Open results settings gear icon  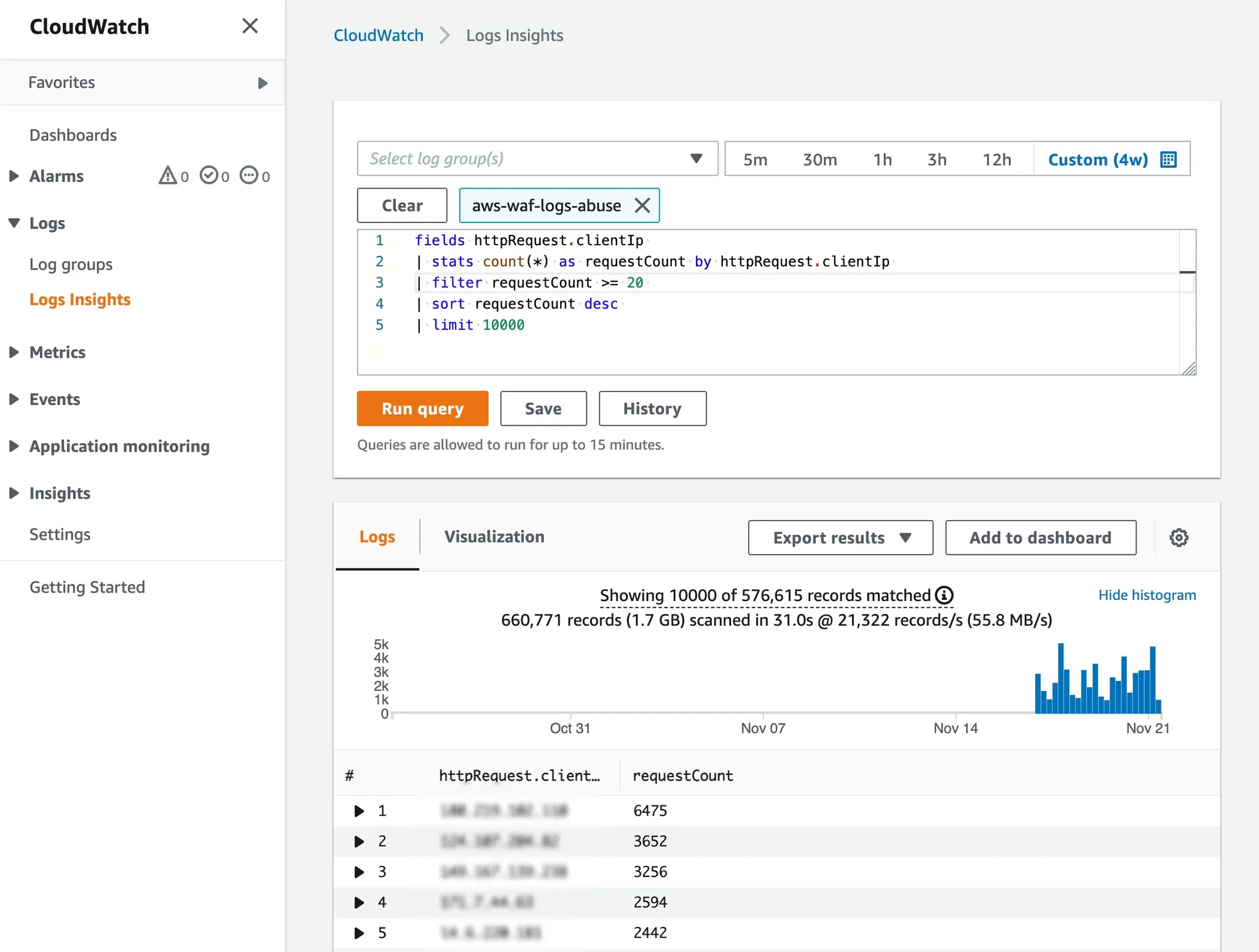pos(1178,538)
